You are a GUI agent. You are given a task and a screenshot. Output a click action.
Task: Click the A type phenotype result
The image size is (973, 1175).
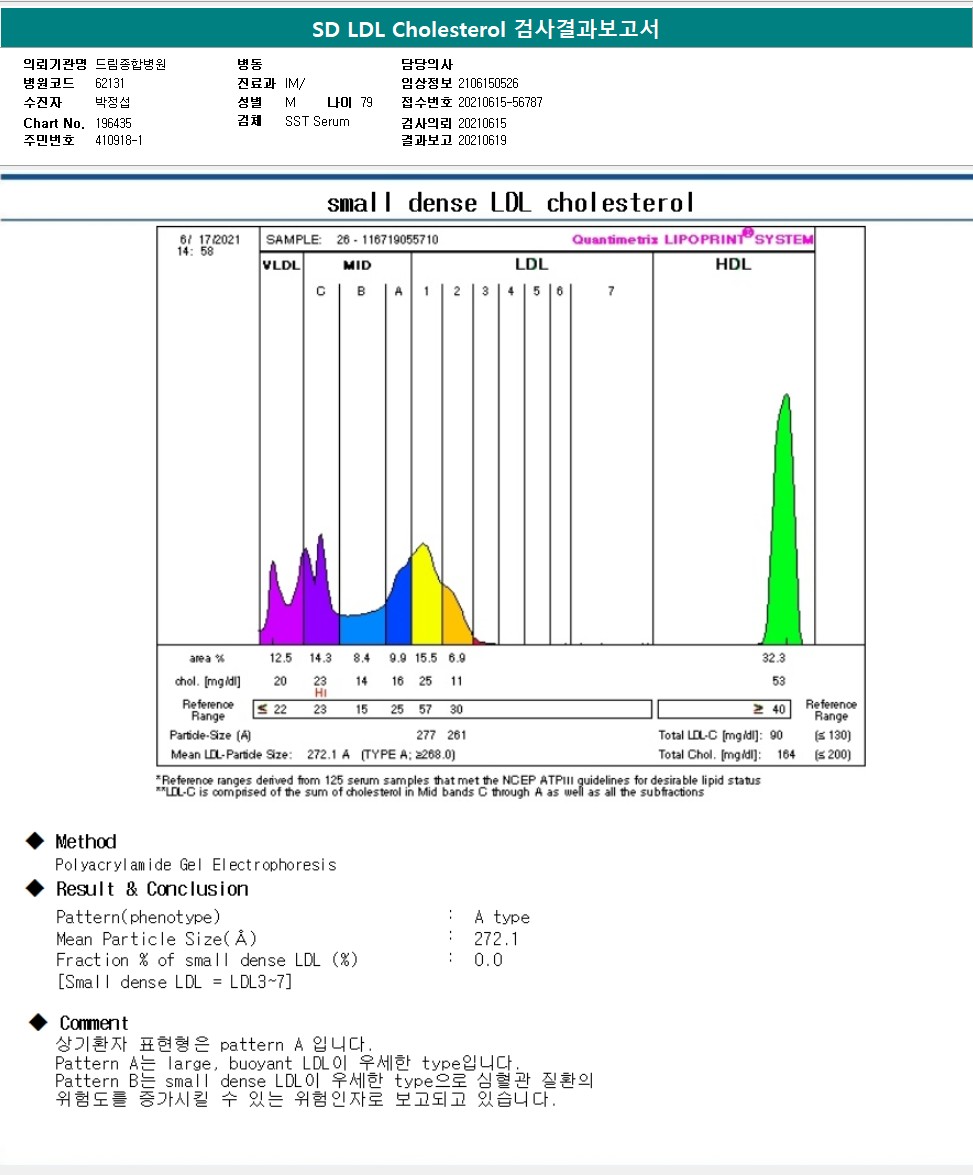(x=502, y=917)
